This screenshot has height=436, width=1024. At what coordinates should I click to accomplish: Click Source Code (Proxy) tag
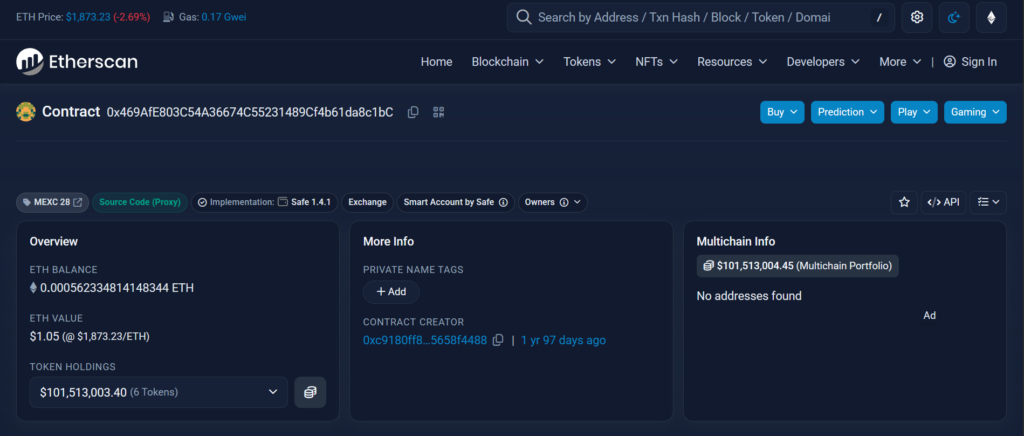140,202
